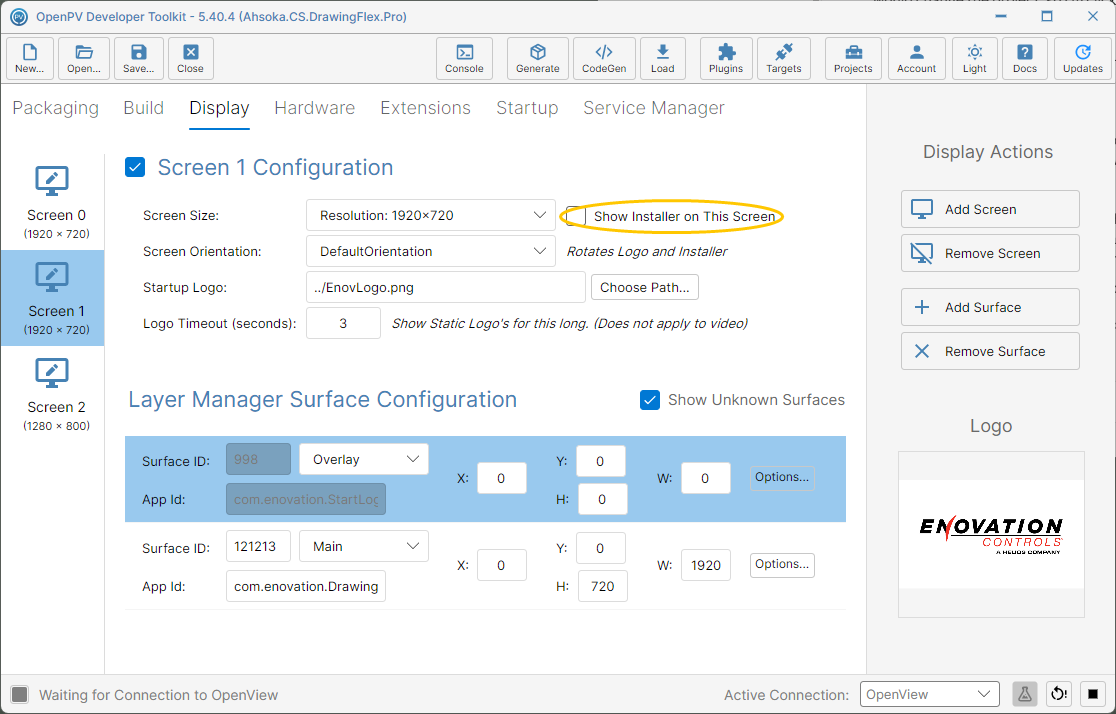Click Remove Screen button
This screenshot has height=714, width=1116.
990,253
